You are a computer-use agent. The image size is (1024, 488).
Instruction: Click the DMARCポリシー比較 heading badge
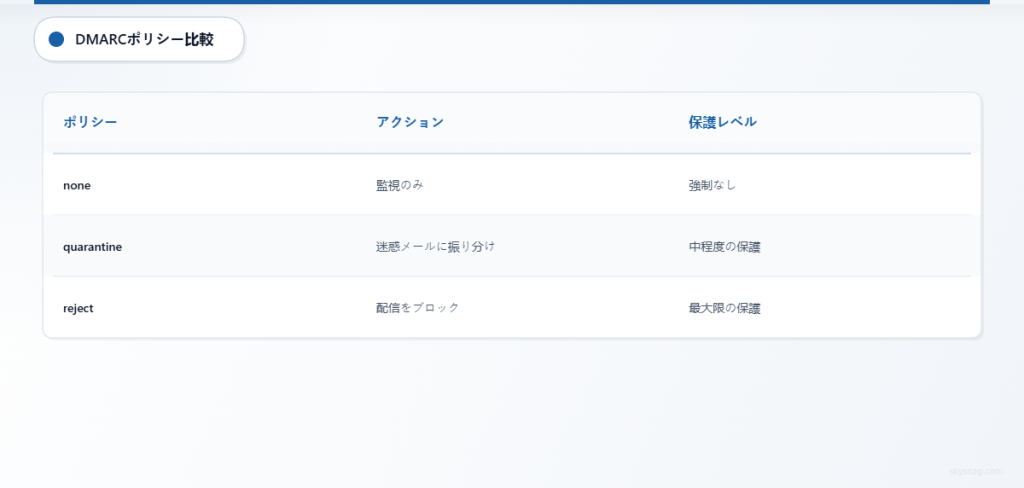point(139,39)
